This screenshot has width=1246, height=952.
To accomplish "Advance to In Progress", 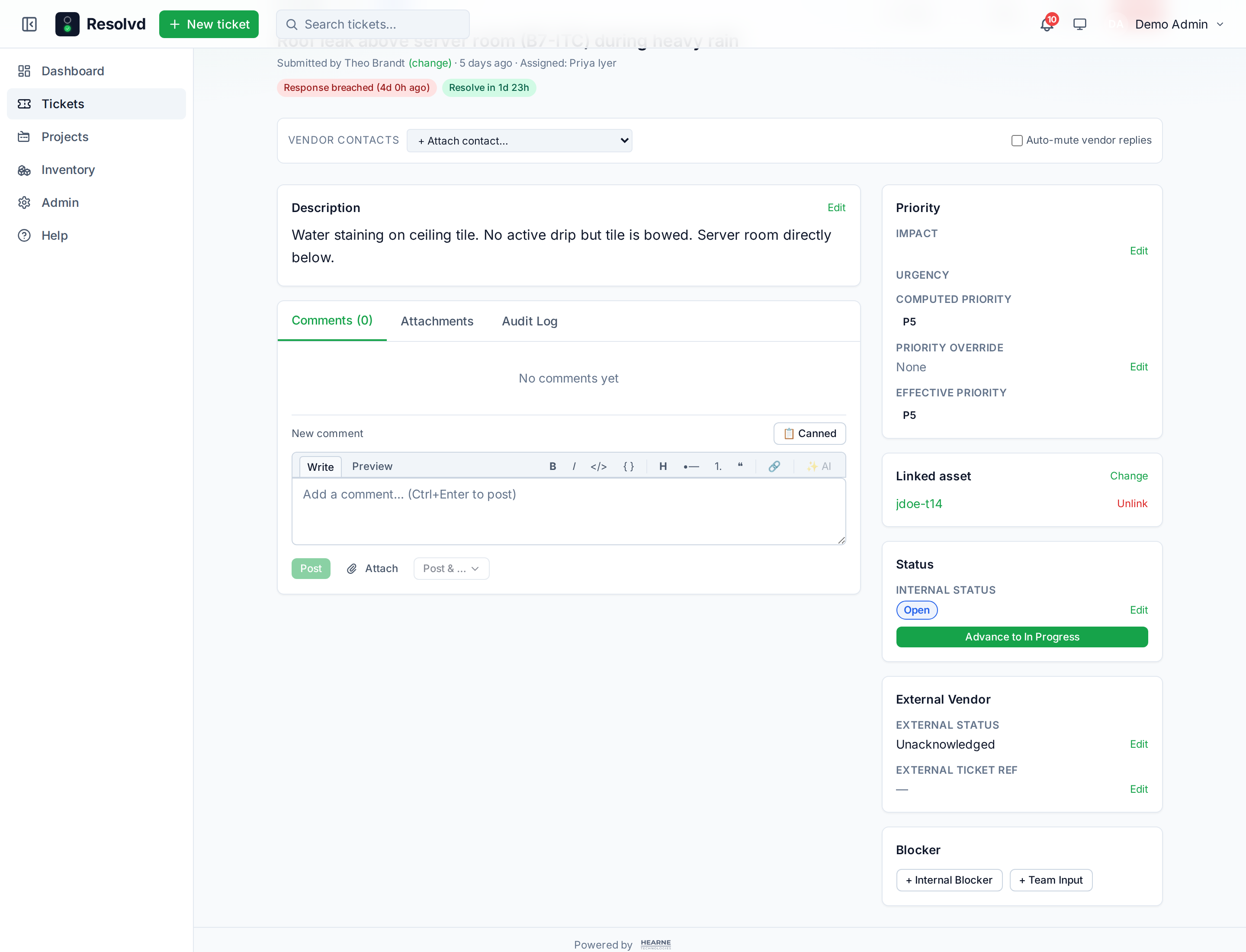I will (1021, 637).
